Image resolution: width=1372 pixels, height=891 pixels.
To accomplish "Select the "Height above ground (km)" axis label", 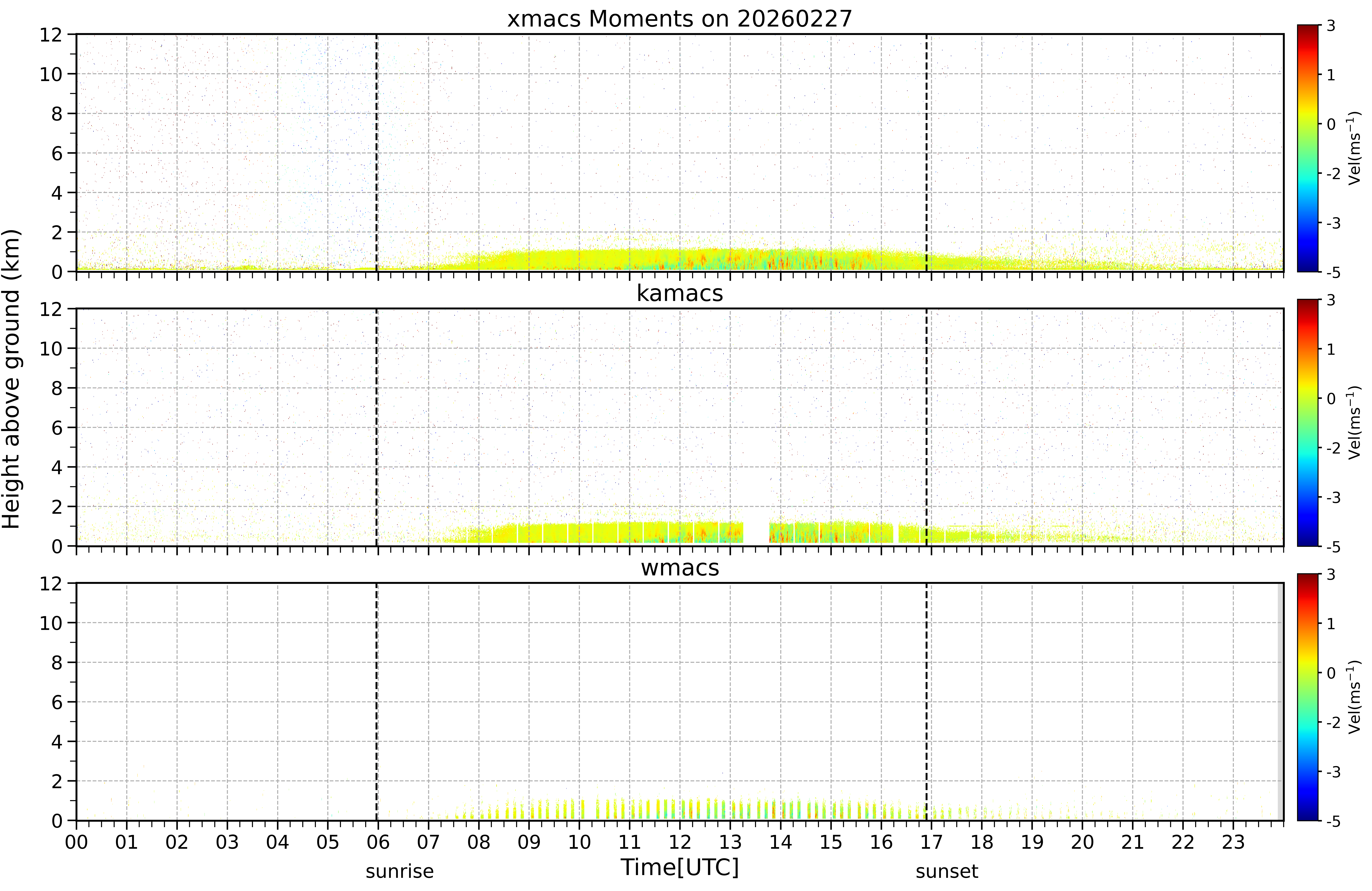I will point(11,379).
